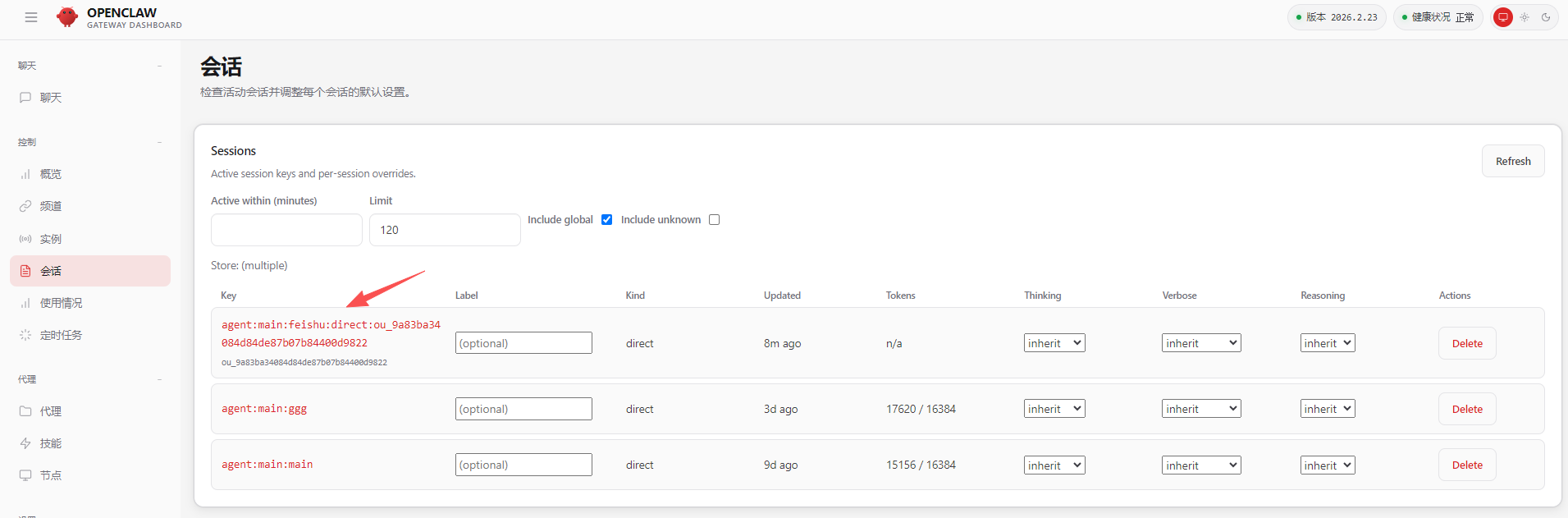1568x518 pixels.
Task: Open Verbose dropdown for agent:main:ggg
Action: [x=1201, y=409]
